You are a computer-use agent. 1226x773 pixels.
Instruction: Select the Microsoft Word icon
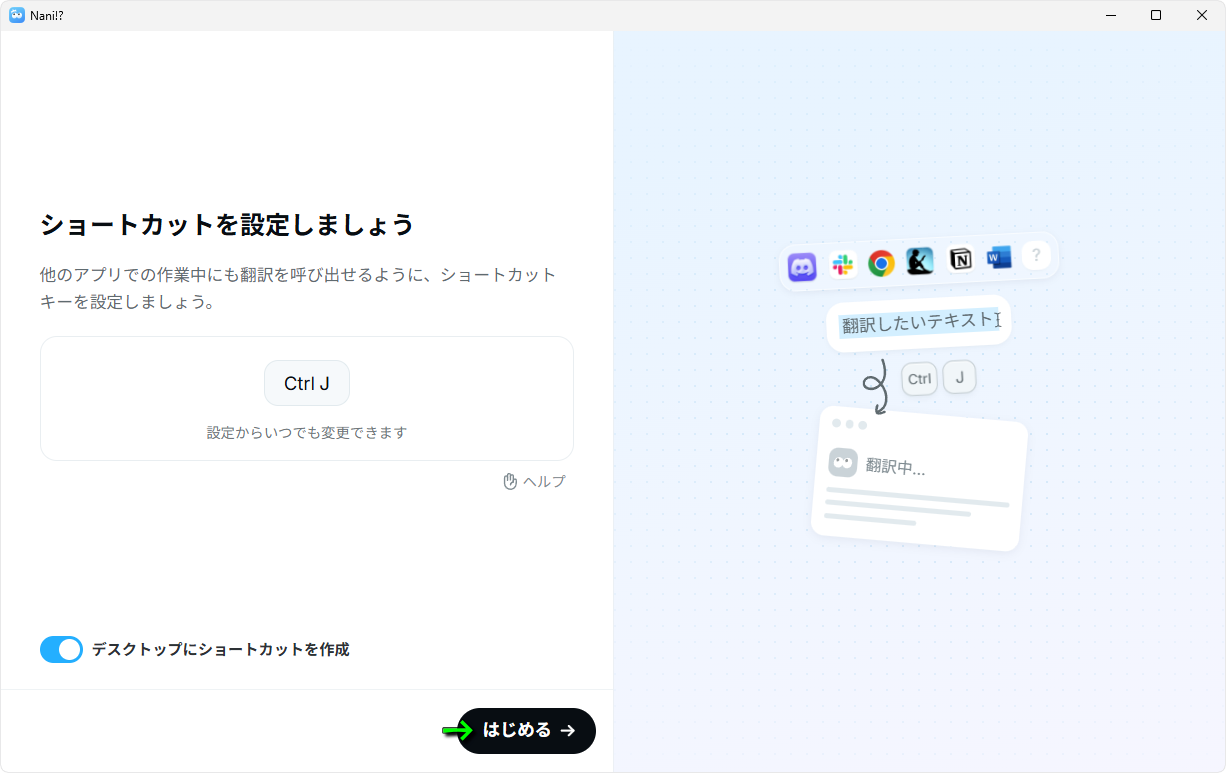tap(999, 257)
